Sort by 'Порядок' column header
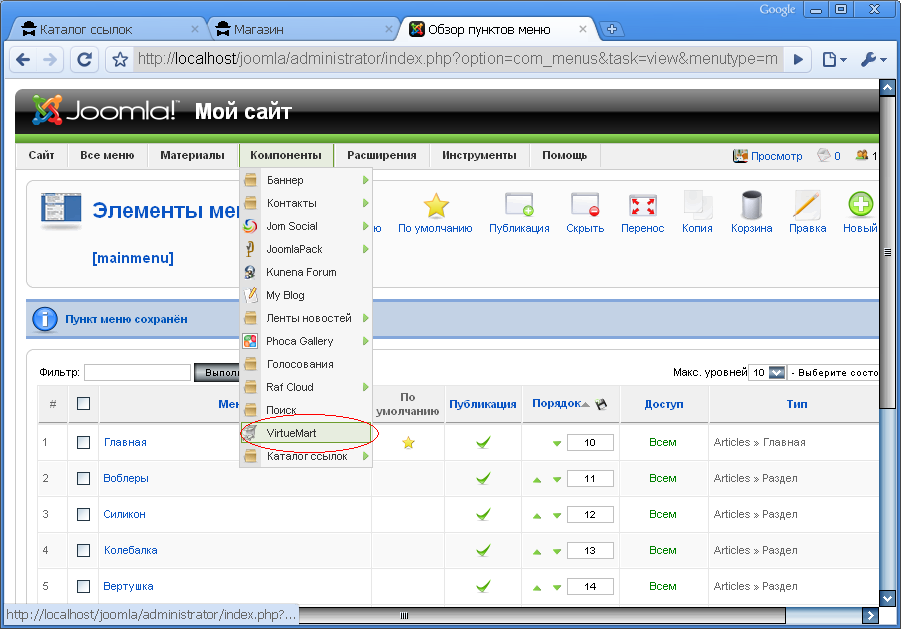The image size is (901, 629). [x=556, y=403]
